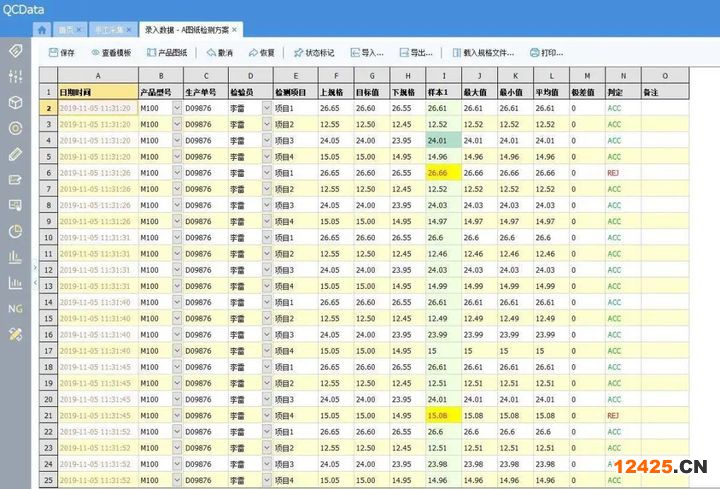This screenshot has width=720, height=489.
Task: Open the NG defects icon in sidebar
Action: (15, 309)
